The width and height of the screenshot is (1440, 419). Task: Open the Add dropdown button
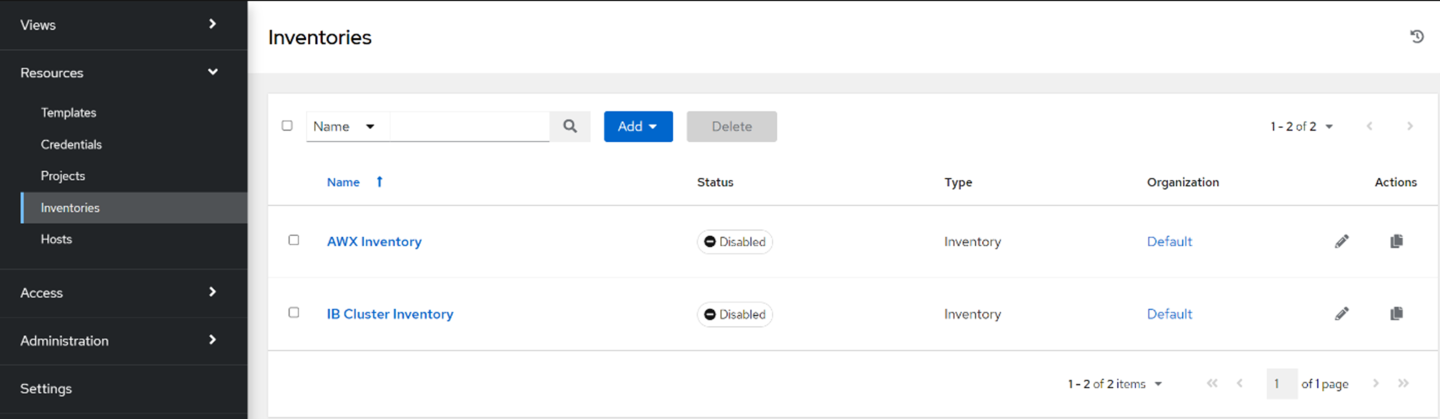638,126
